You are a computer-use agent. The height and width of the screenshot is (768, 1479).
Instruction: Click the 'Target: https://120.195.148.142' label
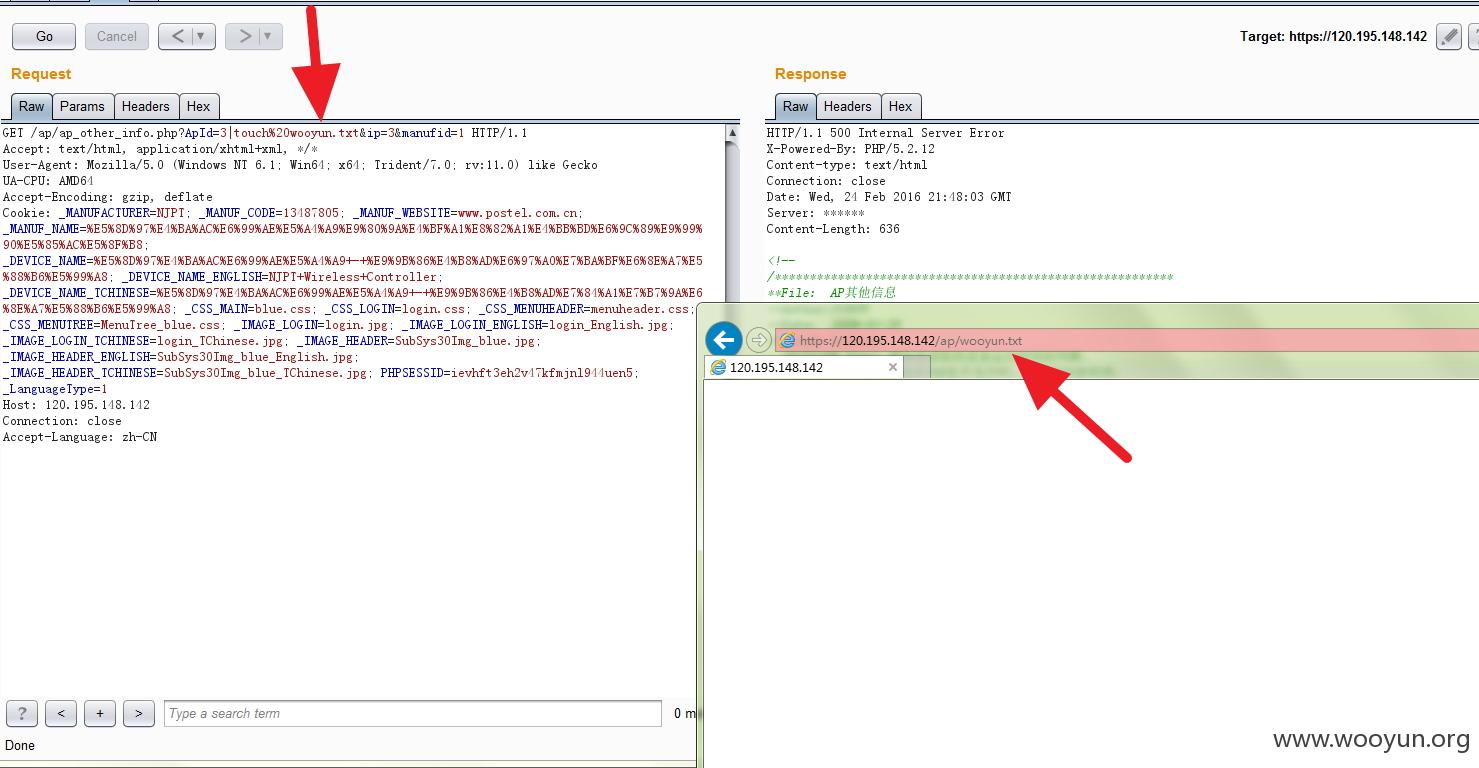coord(1333,36)
